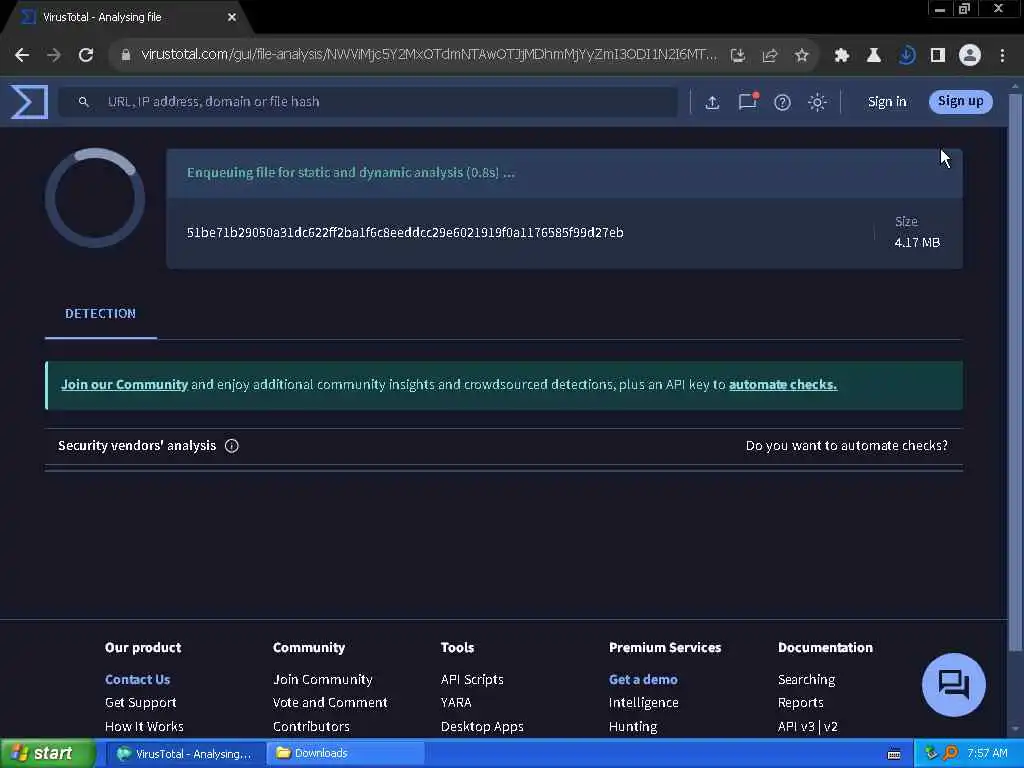The width and height of the screenshot is (1024, 768).
Task: Reload the page with refresh icon
Action: [x=86, y=55]
